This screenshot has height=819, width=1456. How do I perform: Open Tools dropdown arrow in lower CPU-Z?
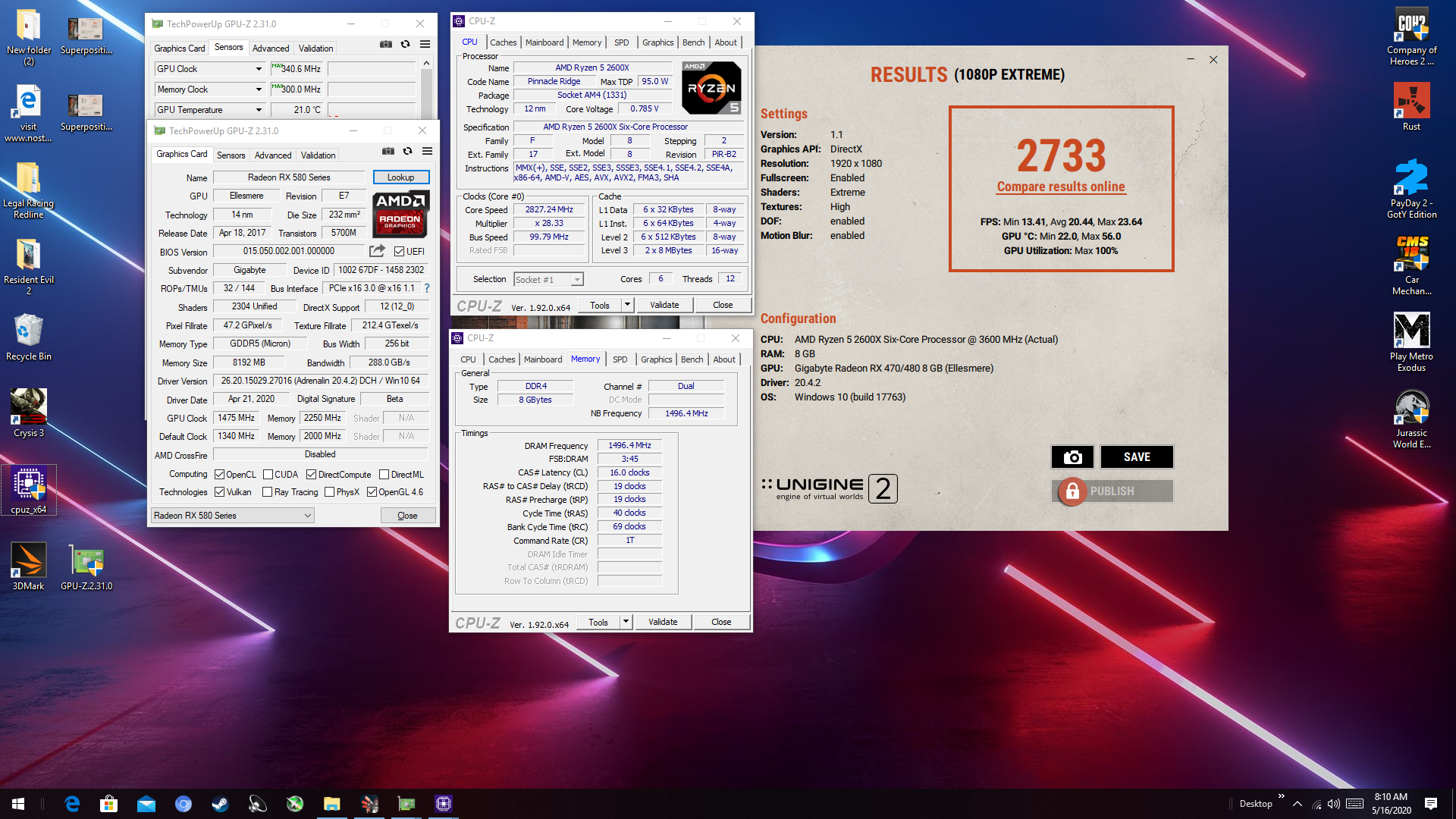[626, 622]
